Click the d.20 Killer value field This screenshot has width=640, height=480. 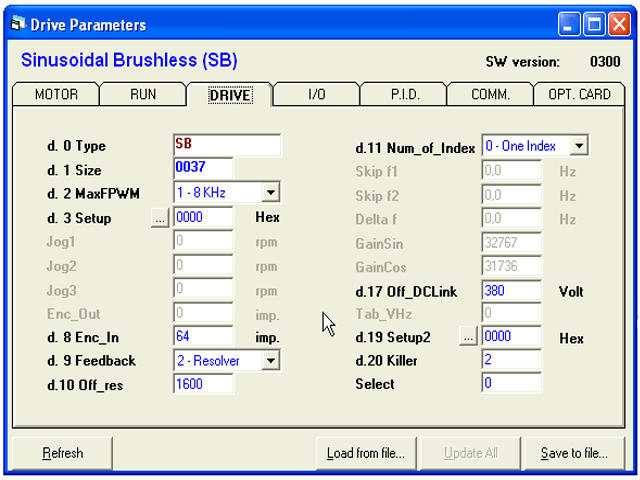(x=511, y=360)
